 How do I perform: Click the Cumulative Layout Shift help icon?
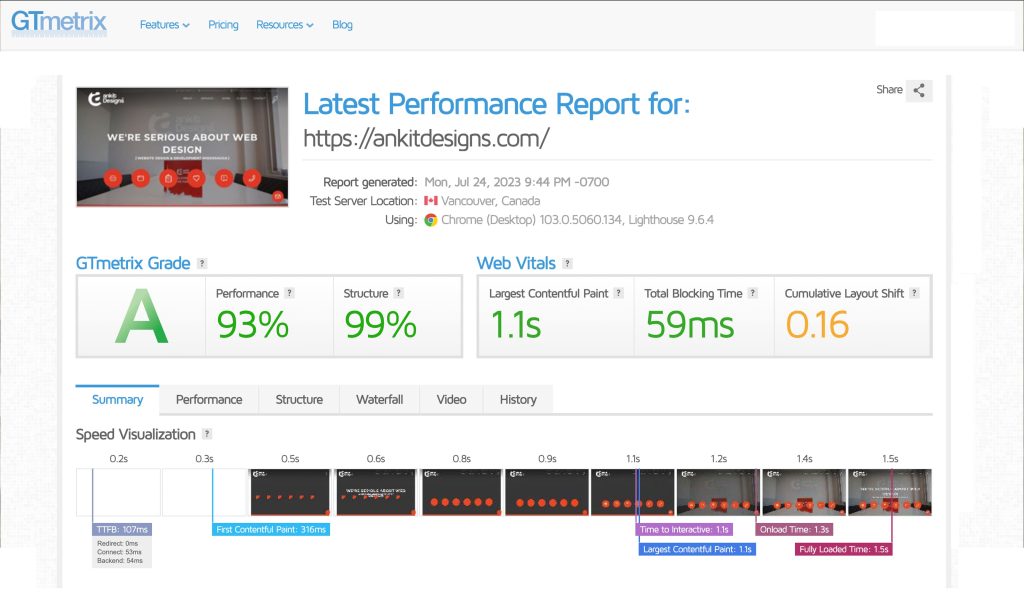pyautogui.click(x=914, y=293)
